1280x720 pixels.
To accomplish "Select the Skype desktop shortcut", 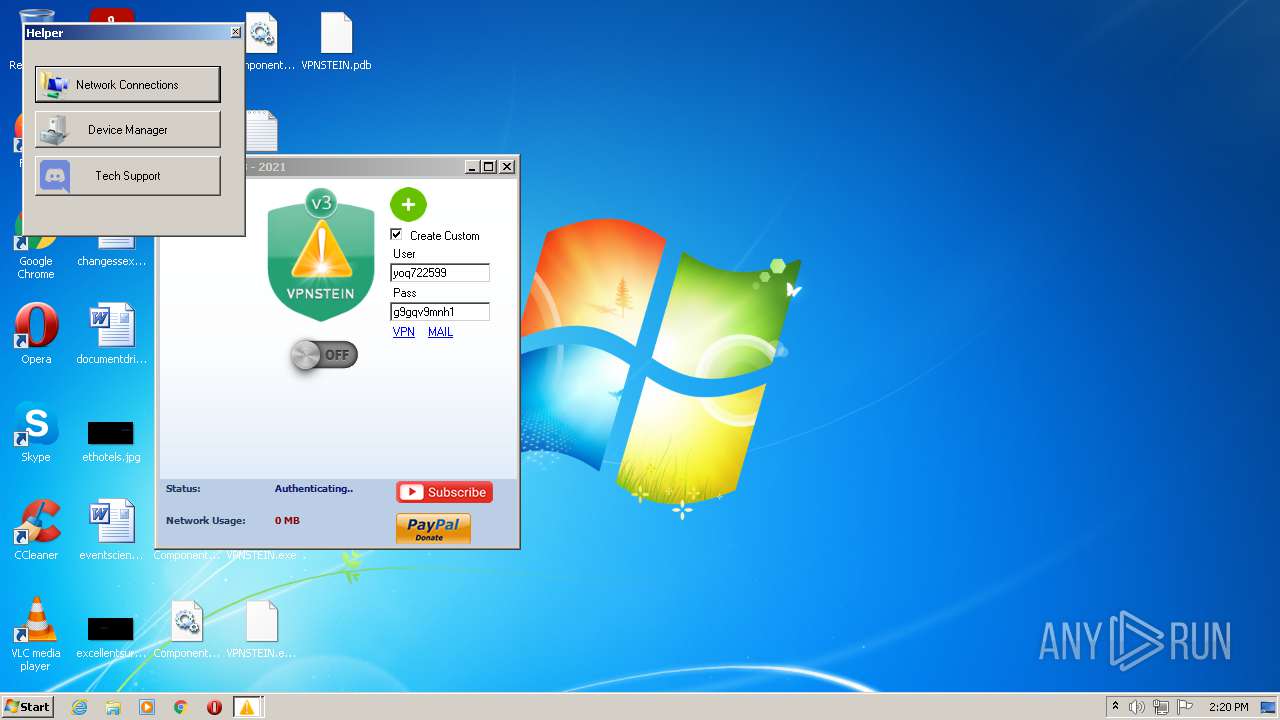I will [x=36, y=432].
